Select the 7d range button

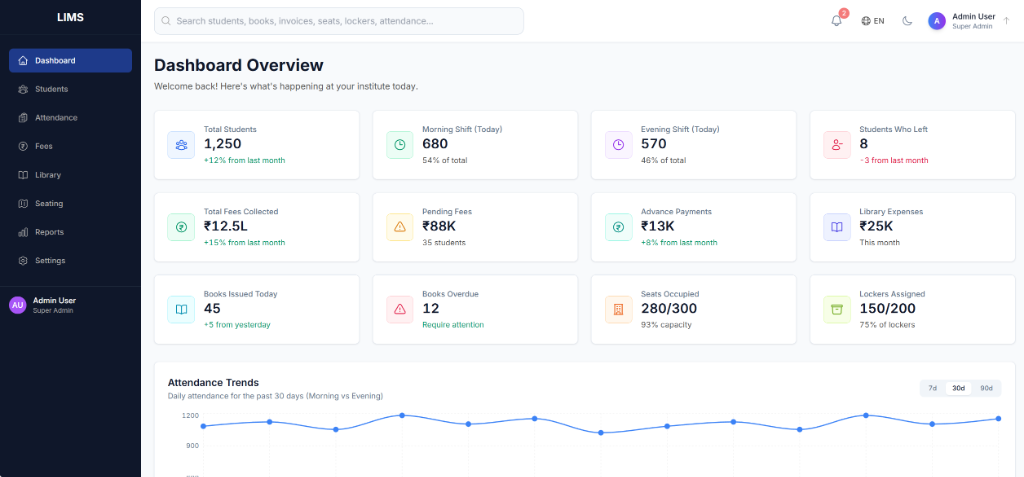[x=933, y=388]
